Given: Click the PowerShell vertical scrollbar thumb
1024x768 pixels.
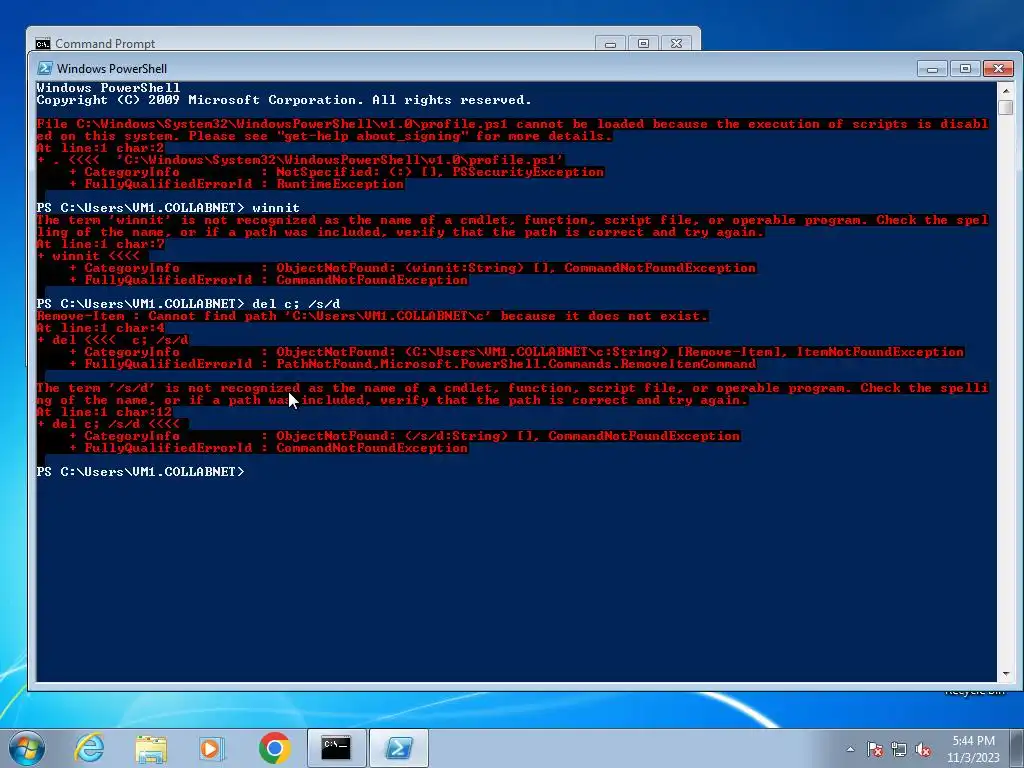Looking at the screenshot, I should coord(1006,108).
